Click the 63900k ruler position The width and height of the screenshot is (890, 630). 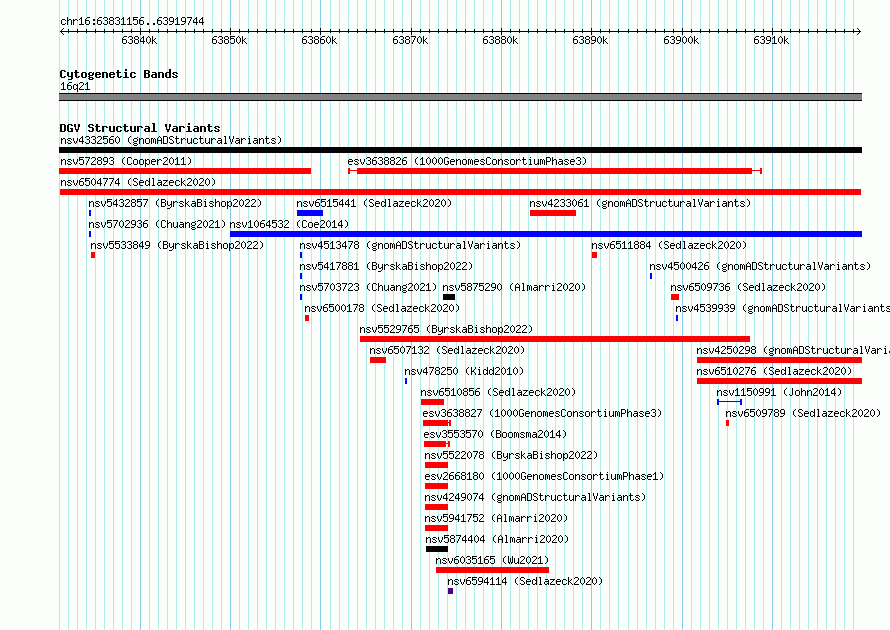click(681, 40)
